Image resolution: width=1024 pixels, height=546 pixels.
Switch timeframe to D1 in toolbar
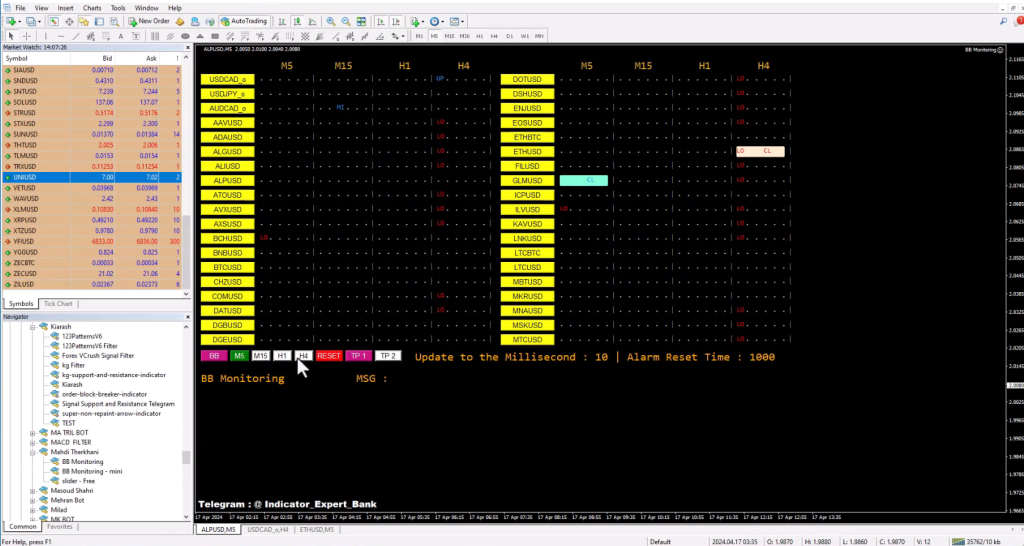[509, 36]
